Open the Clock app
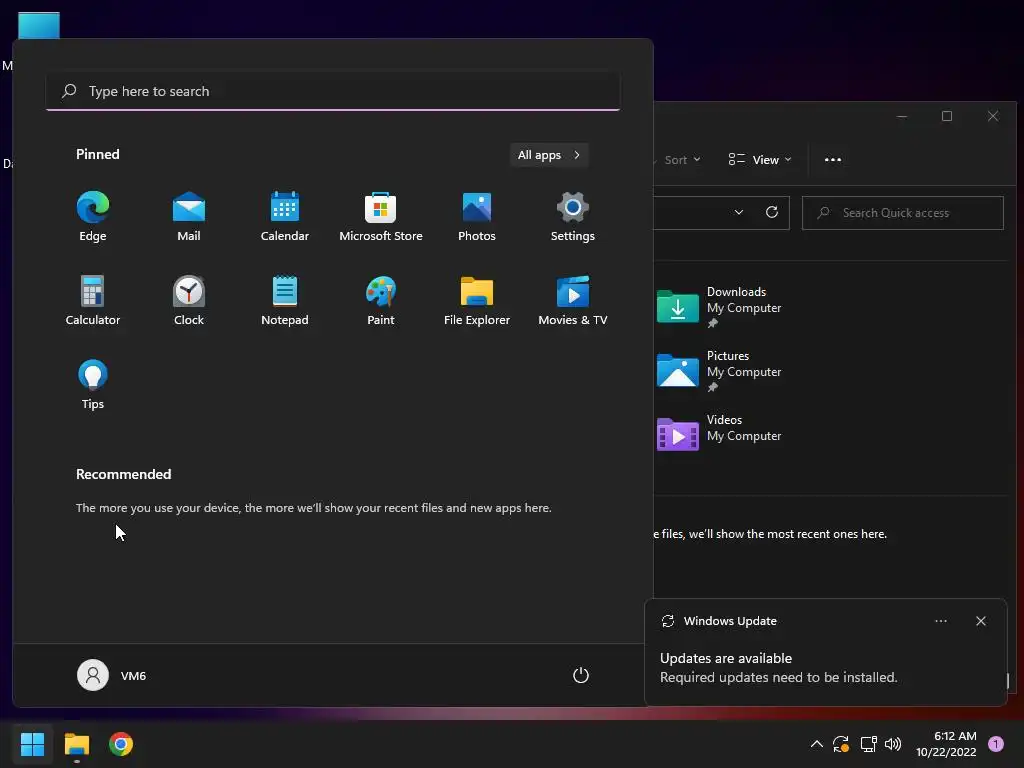The width and height of the screenshot is (1024, 768). pos(189,300)
